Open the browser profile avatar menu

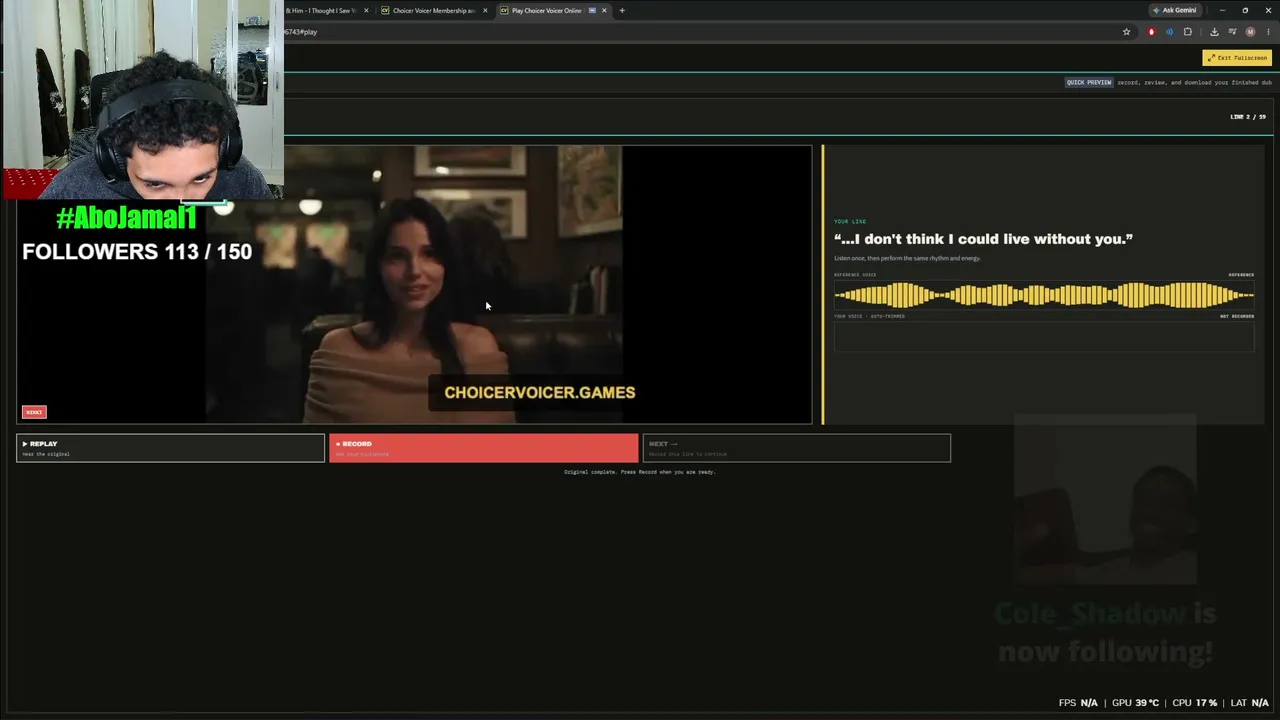1250,32
